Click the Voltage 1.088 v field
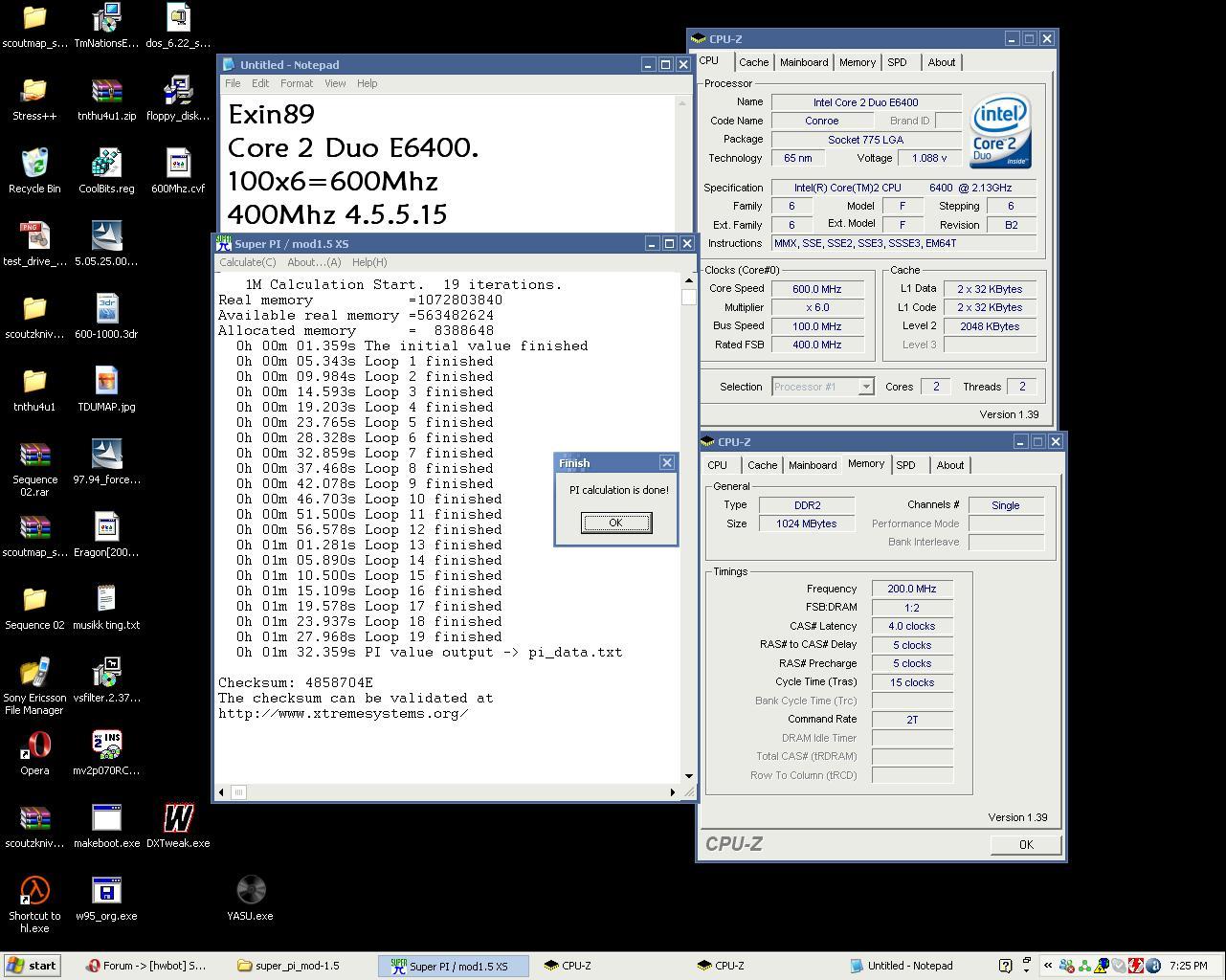 [x=928, y=158]
